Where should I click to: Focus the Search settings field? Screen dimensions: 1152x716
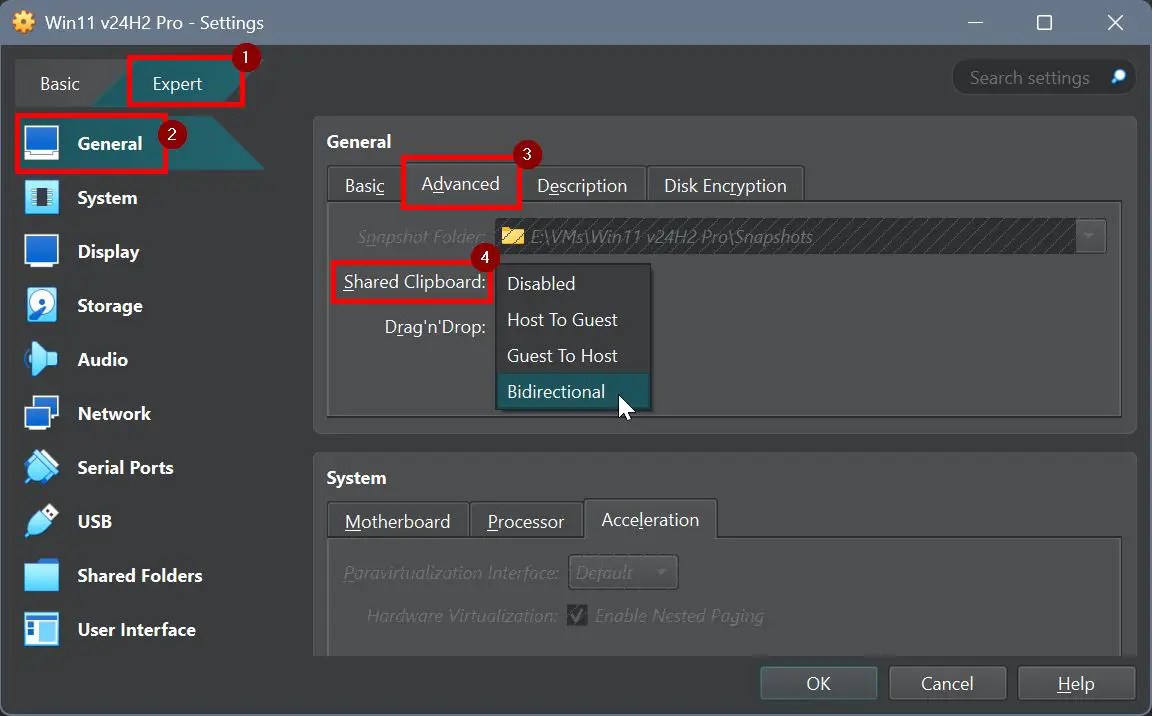pyautogui.click(x=1043, y=77)
